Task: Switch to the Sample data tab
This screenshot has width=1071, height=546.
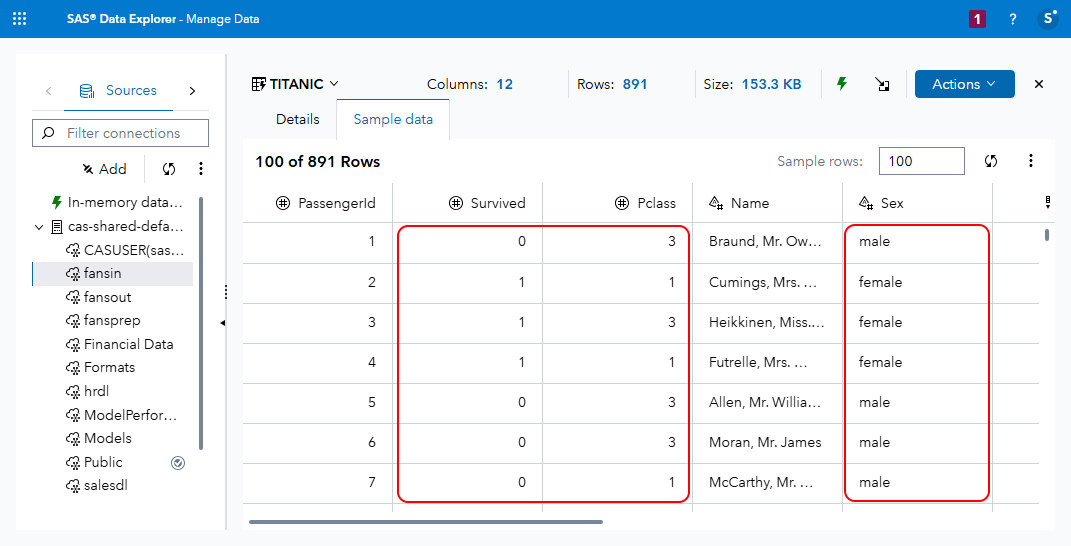Action: [393, 119]
